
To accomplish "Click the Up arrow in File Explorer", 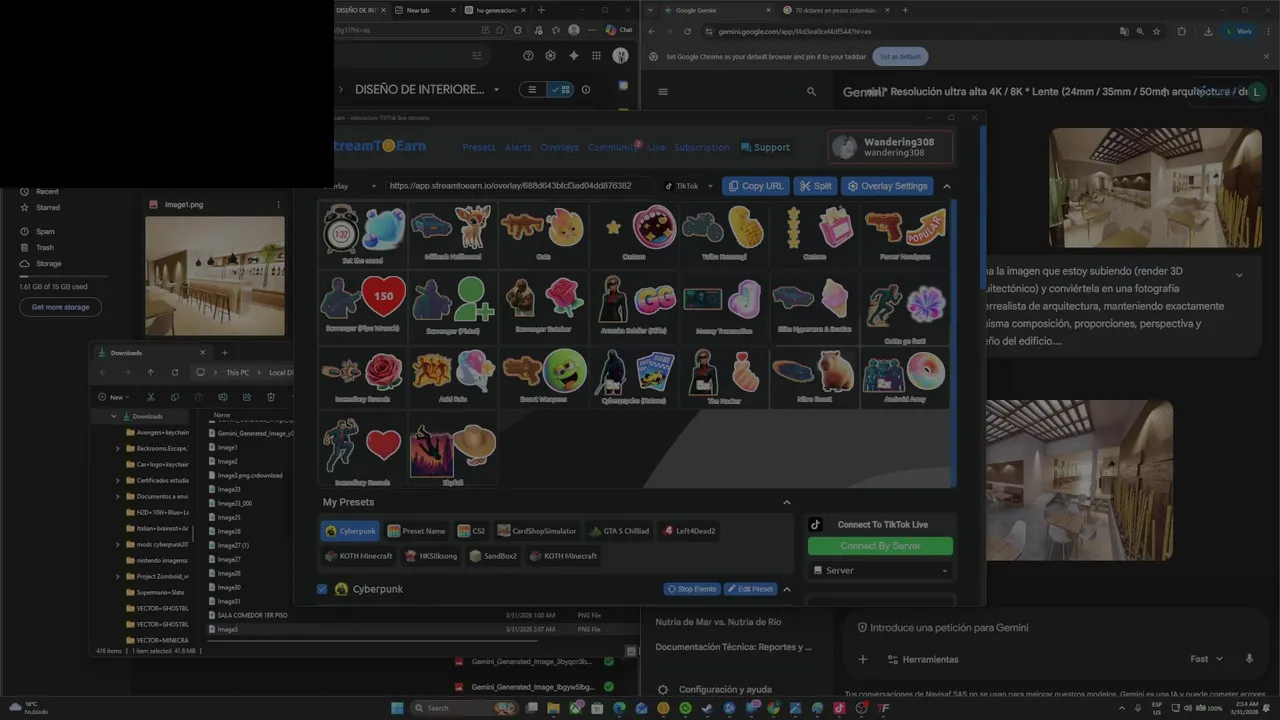I will pos(151,372).
